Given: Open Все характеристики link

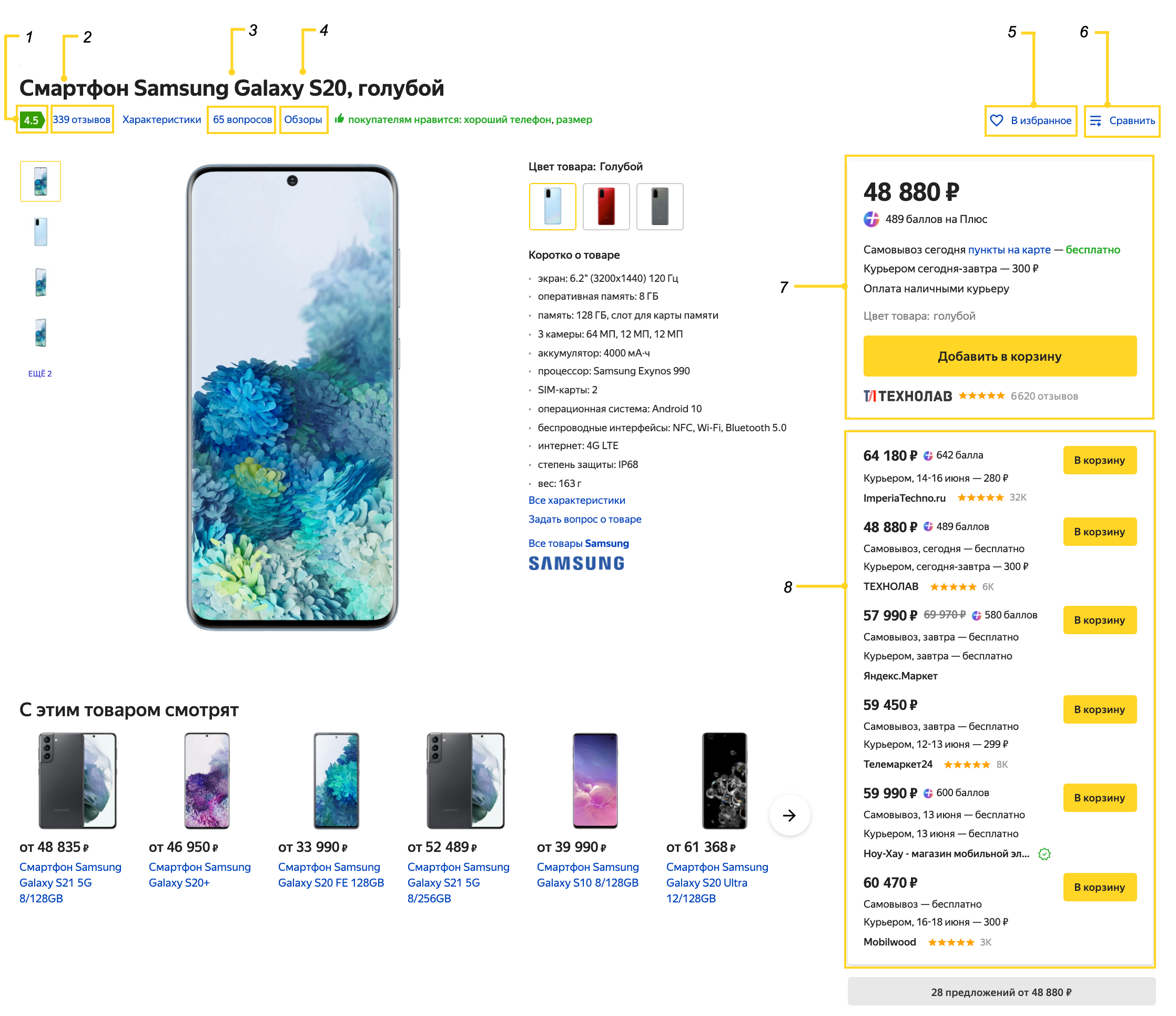Looking at the screenshot, I should 576,500.
